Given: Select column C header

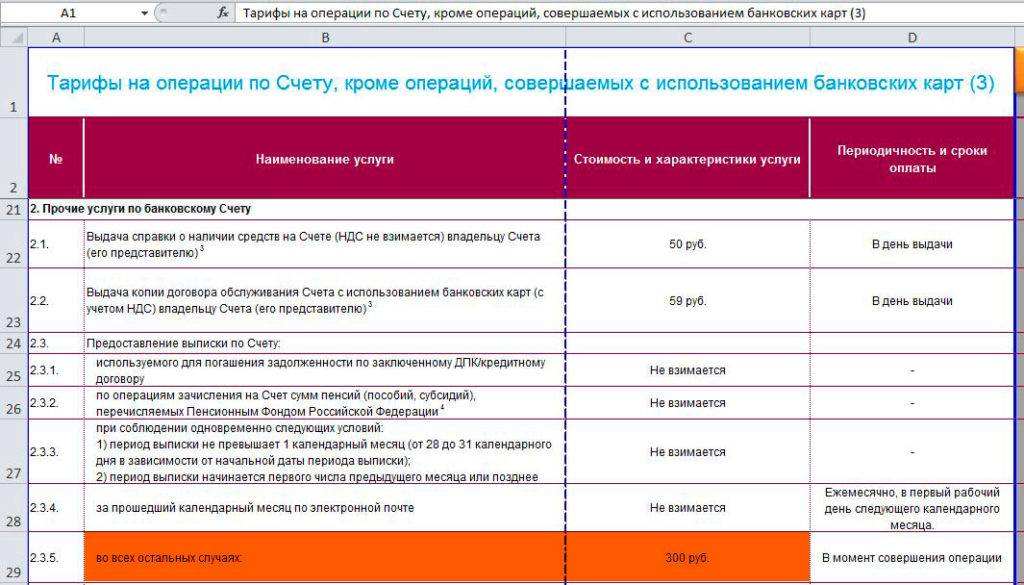Looking at the screenshot, I should coord(687,38).
